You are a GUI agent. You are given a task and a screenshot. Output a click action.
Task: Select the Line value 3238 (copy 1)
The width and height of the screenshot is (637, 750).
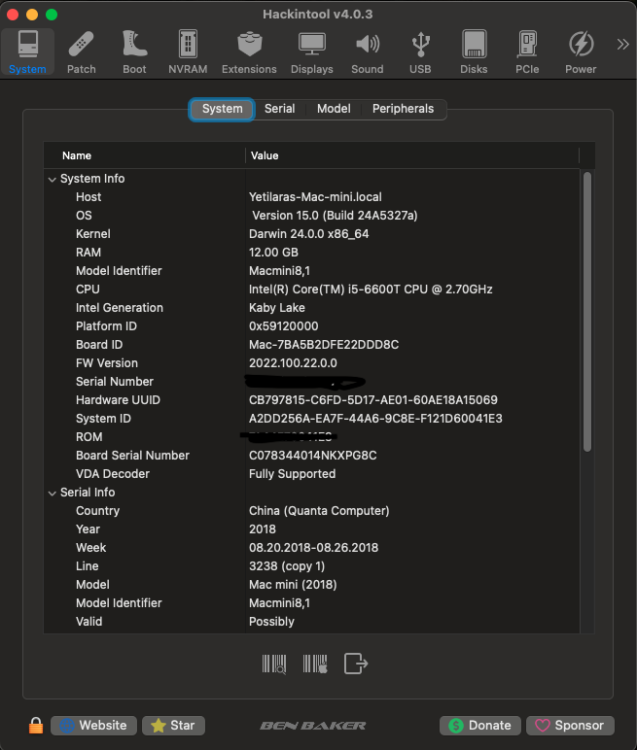[287, 566]
